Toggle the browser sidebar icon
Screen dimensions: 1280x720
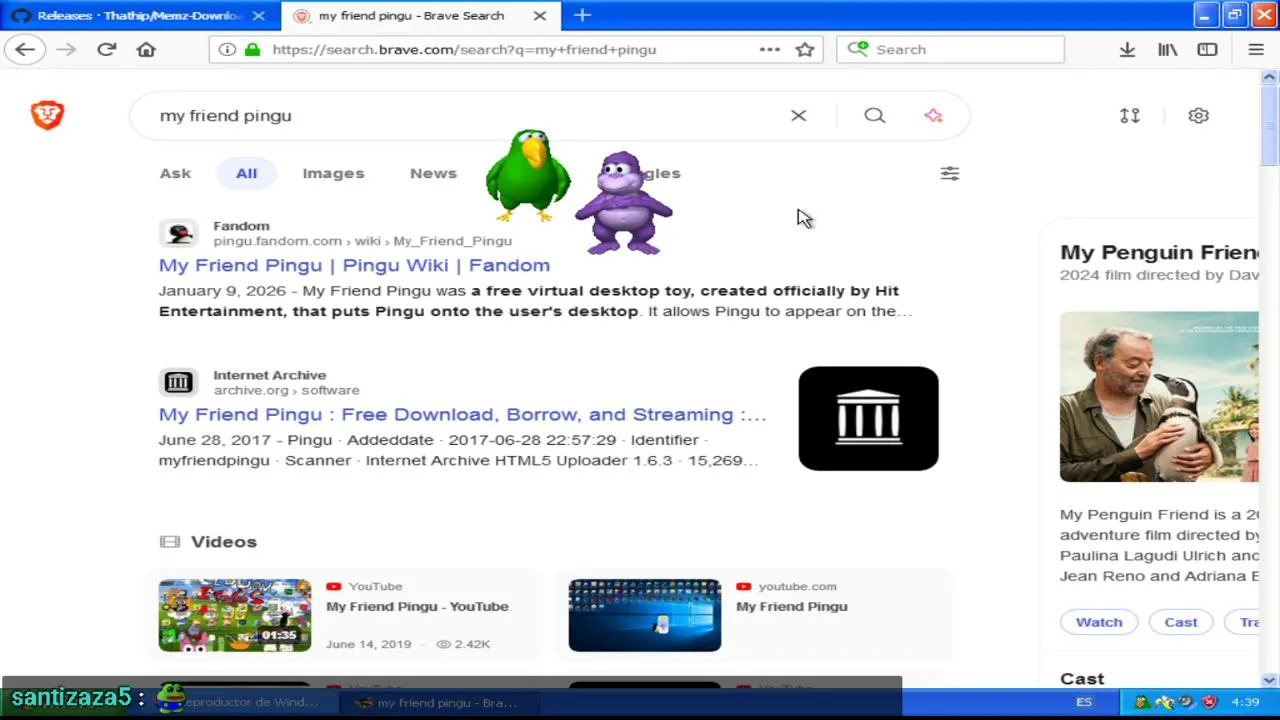pos(1207,49)
